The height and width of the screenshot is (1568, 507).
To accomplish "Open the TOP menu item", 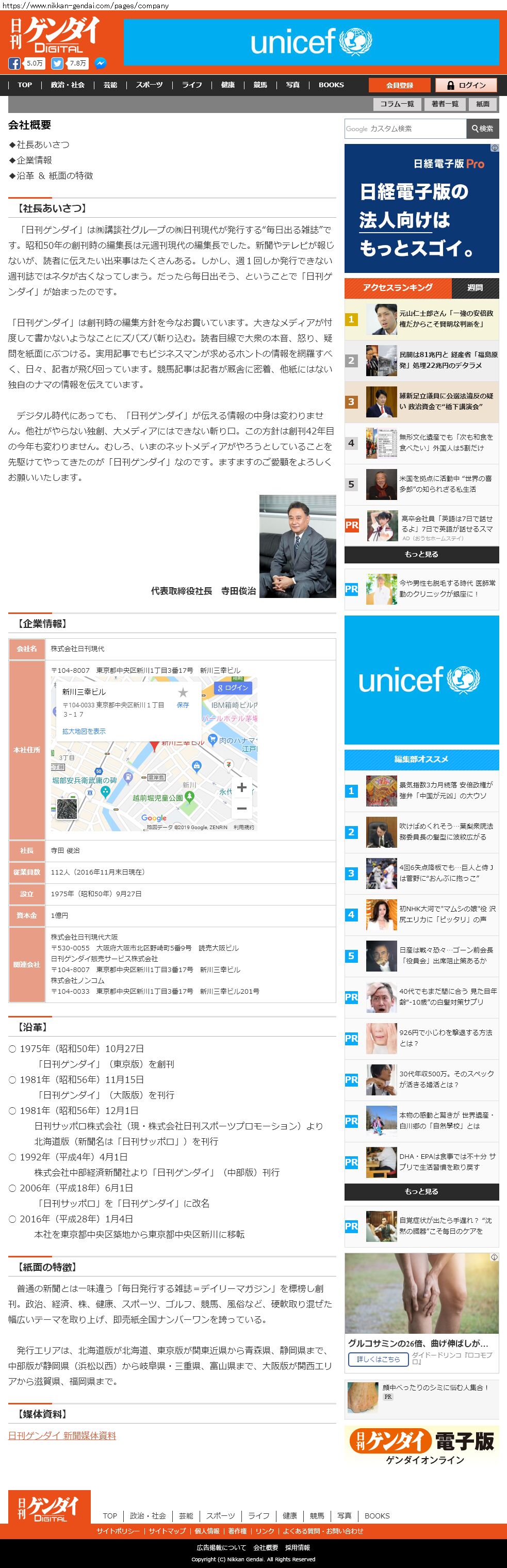I will (x=25, y=85).
